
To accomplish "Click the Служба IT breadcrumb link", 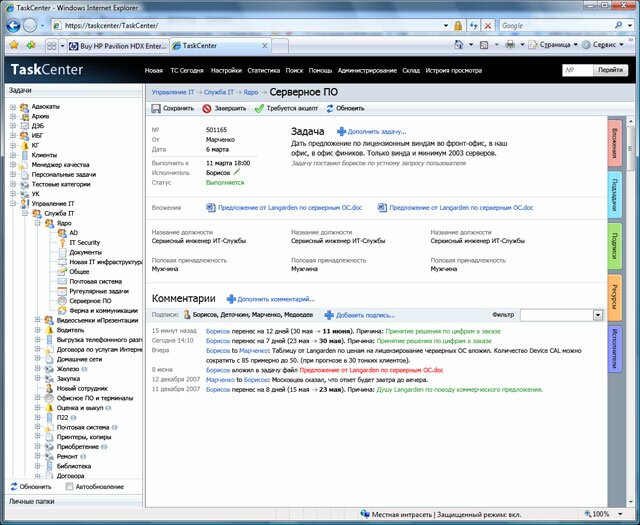I will pyautogui.click(x=219, y=92).
